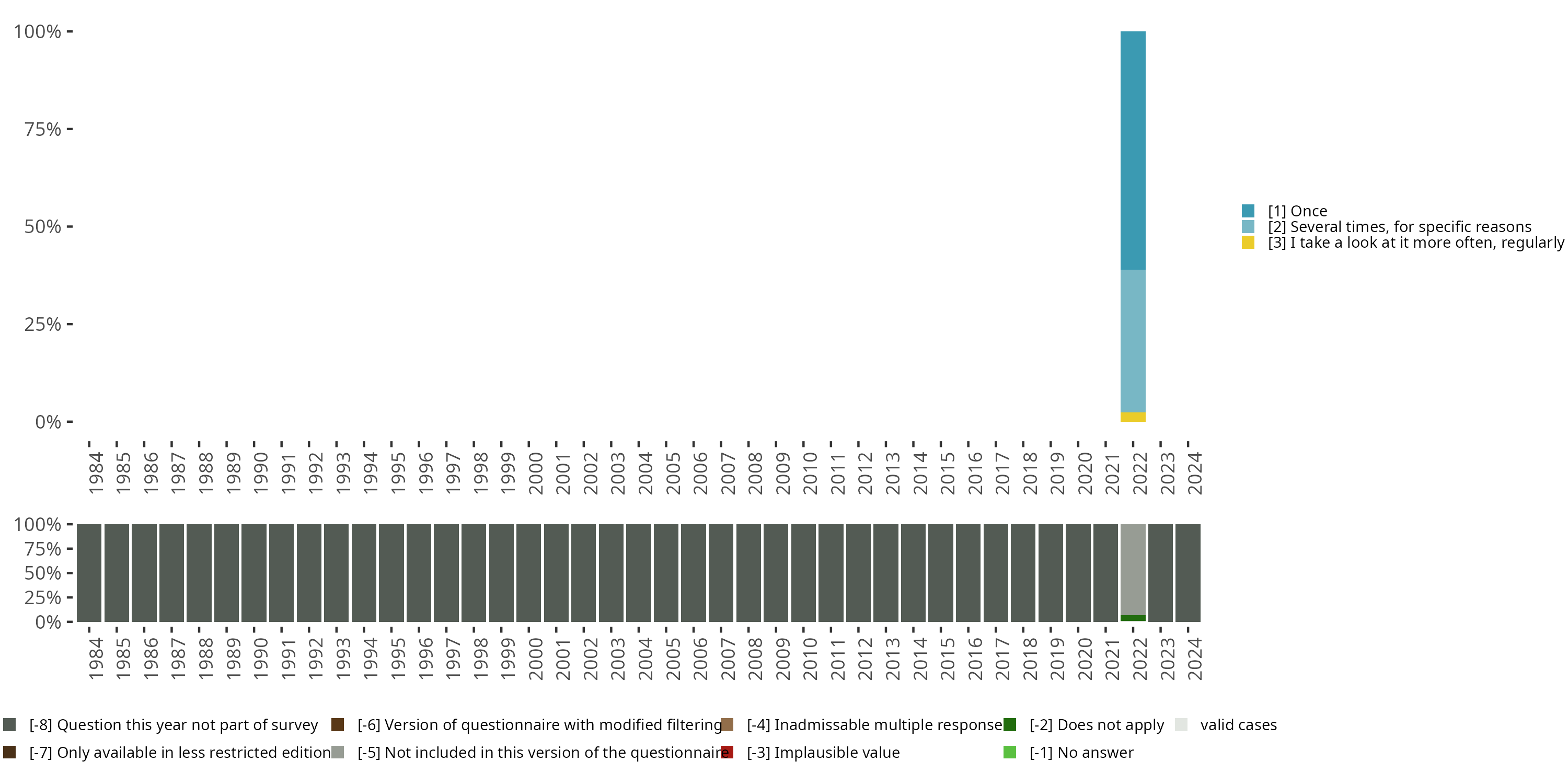Click the 2000 label on lower chart axis

click(x=535, y=659)
